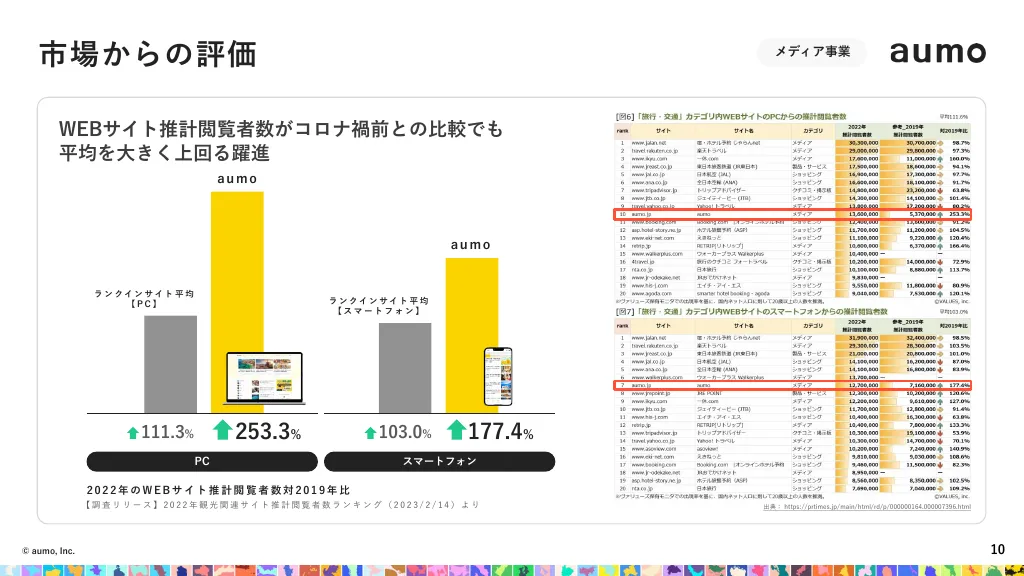Select heading line starting WEBサイト推計閲覧者数が
1024x576 pixels.
281,129
